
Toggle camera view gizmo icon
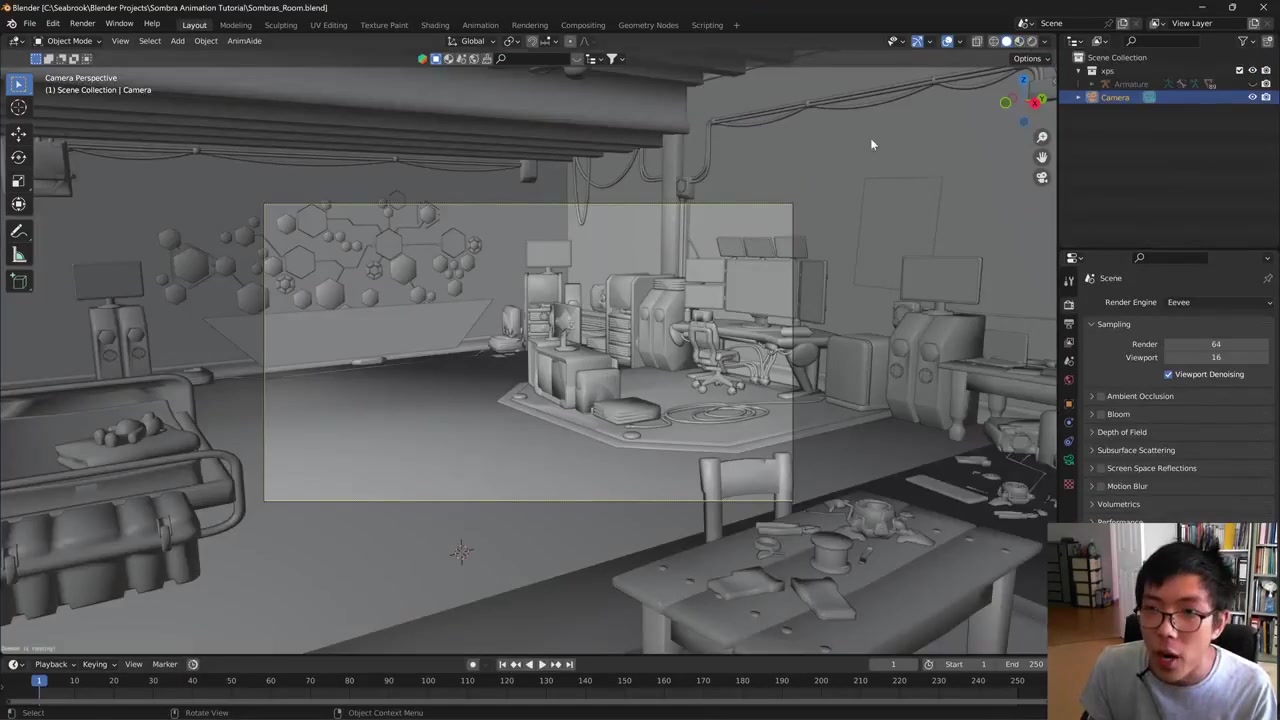[1042, 178]
